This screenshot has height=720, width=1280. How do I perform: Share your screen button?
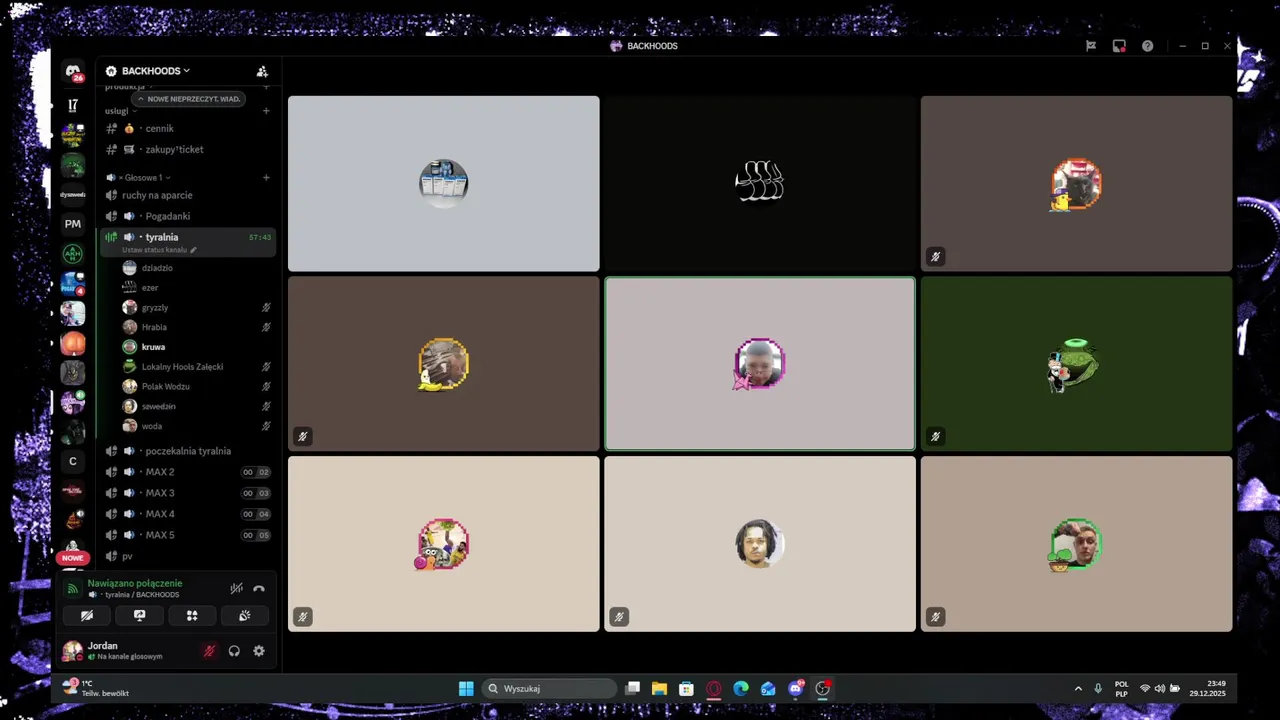click(139, 615)
